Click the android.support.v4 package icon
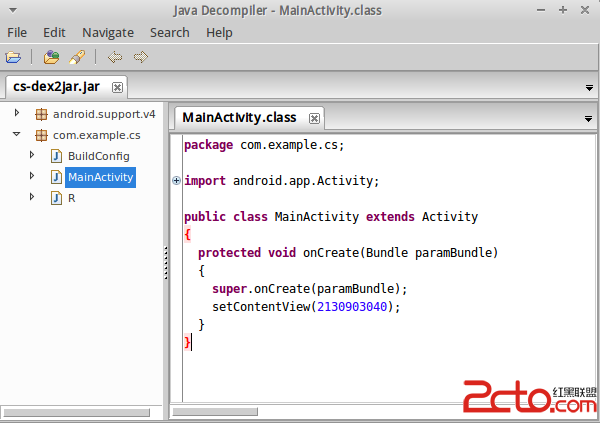 [41, 114]
